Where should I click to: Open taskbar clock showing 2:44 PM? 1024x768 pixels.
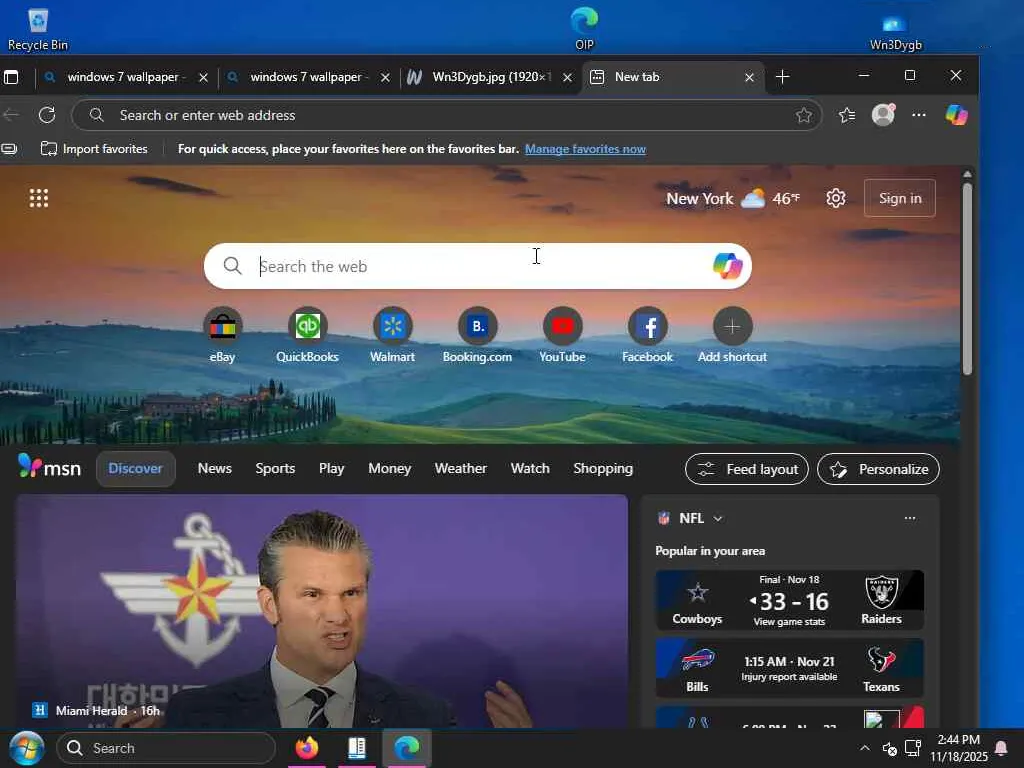click(x=959, y=748)
